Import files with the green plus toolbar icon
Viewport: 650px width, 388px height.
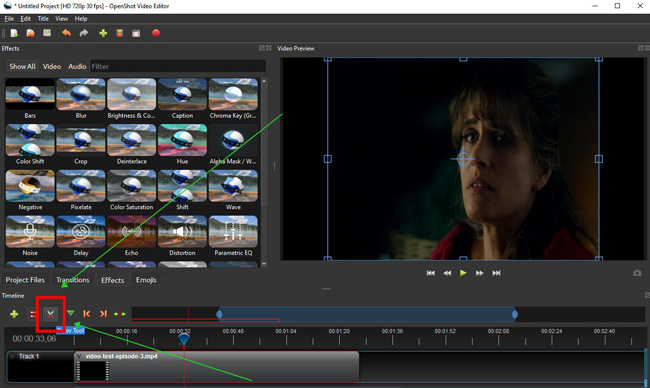(103, 33)
